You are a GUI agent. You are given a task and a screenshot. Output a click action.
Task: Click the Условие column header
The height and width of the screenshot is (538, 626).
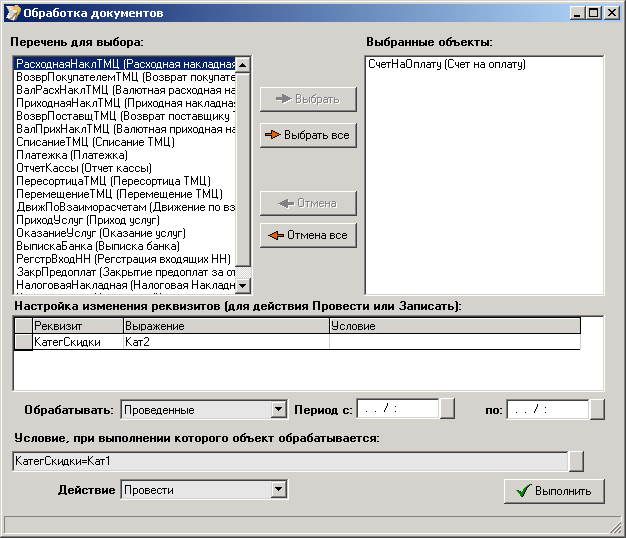(455, 326)
